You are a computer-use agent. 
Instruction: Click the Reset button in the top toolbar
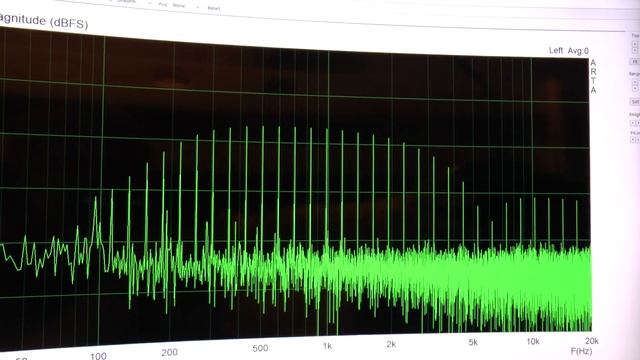pos(214,8)
